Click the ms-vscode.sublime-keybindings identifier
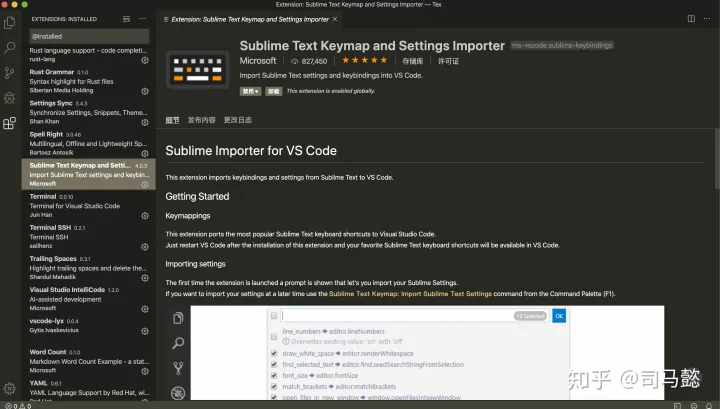 562,45
